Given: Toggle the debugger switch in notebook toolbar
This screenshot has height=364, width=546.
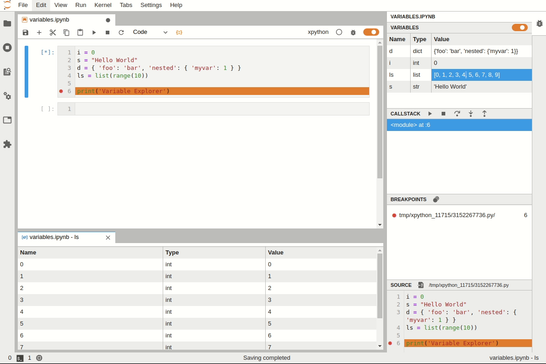Looking at the screenshot, I should [371, 32].
